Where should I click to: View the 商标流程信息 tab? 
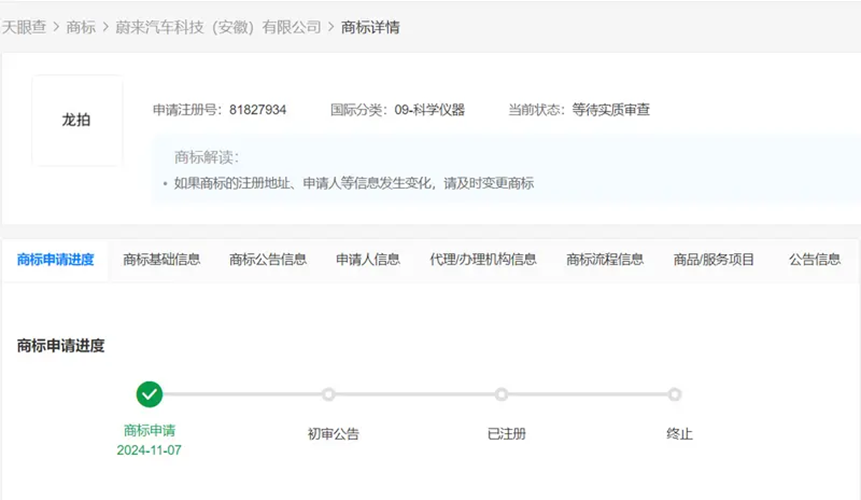605,259
